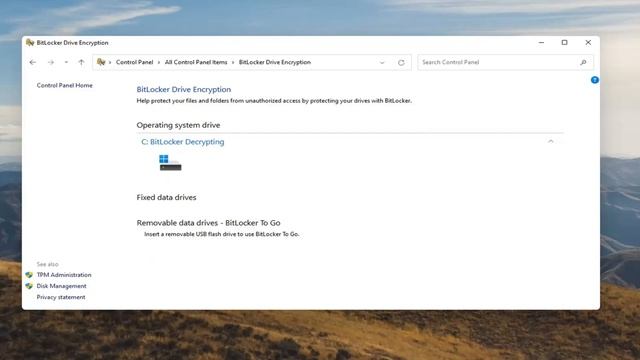This screenshot has height=360, width=640.
Task: Click chevron after All Control Panel Items
Action: click(x=233, y=62)
